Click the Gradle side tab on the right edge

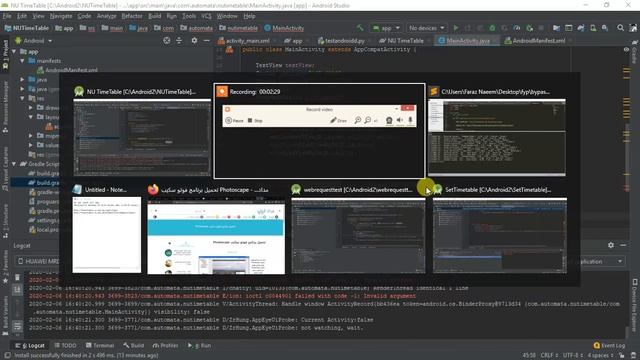point(634,53)
